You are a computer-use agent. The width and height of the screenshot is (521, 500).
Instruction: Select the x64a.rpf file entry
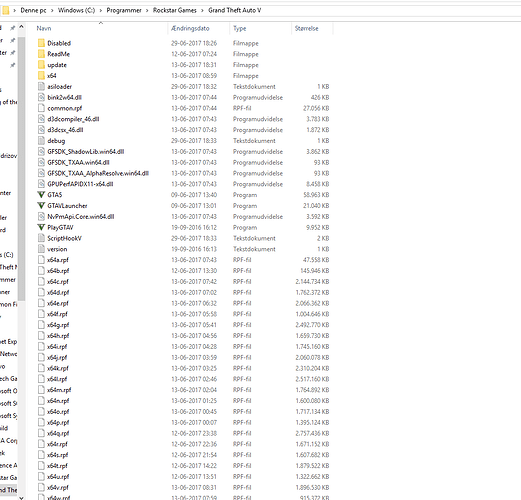tap(58, 260)
